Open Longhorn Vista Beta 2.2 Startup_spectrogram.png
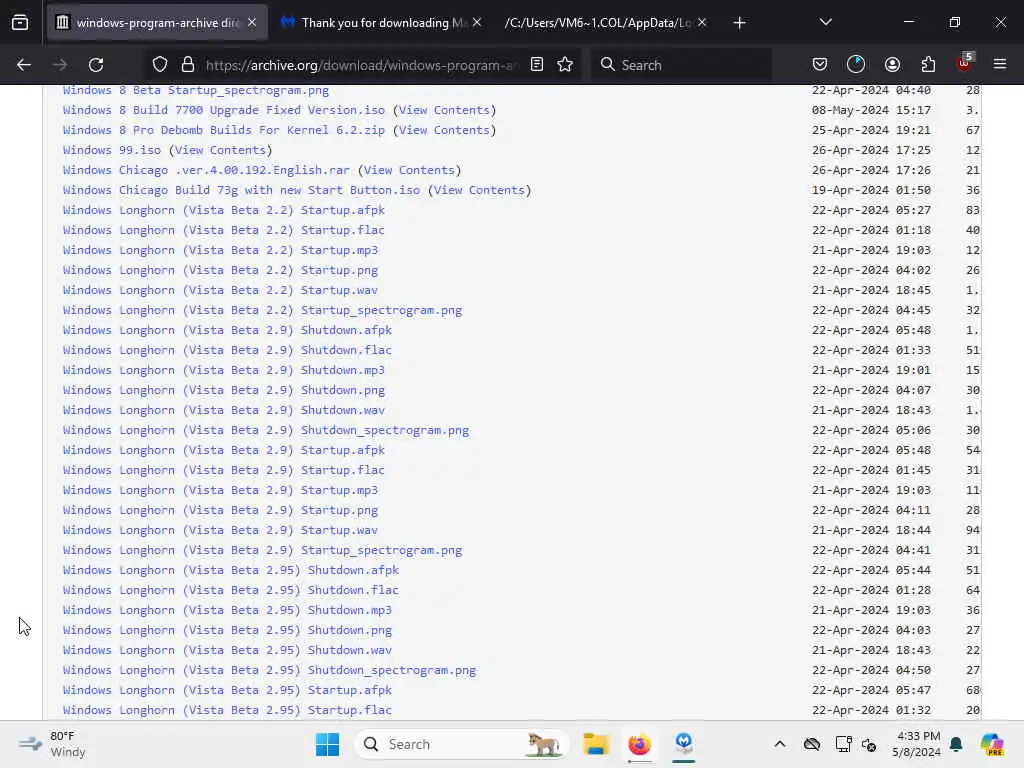Screen dimensions: 1024x768 263,310
